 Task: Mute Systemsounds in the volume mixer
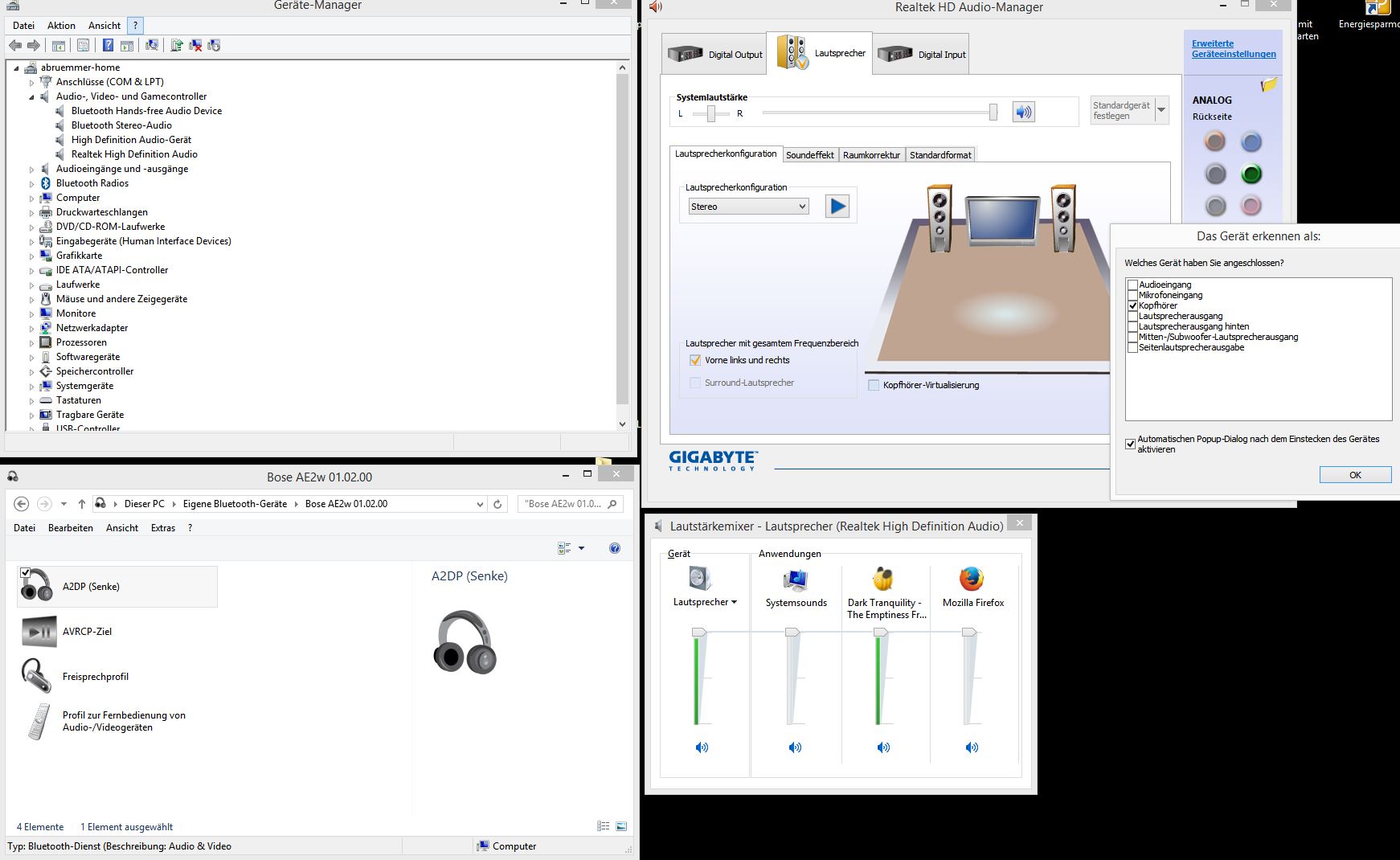[x=795, y=747]
